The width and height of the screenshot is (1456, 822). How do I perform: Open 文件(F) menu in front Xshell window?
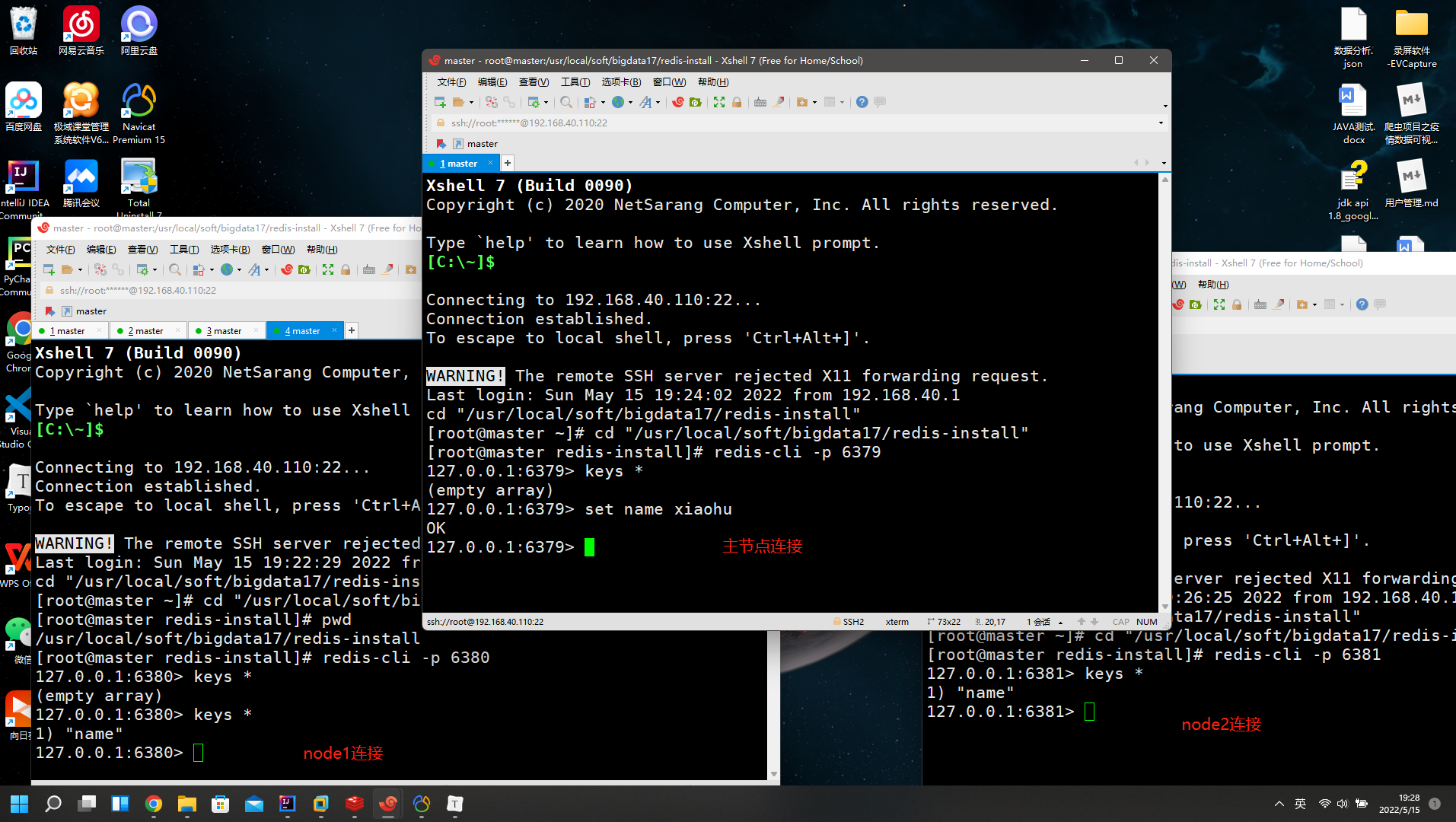[x=451, y=82]
